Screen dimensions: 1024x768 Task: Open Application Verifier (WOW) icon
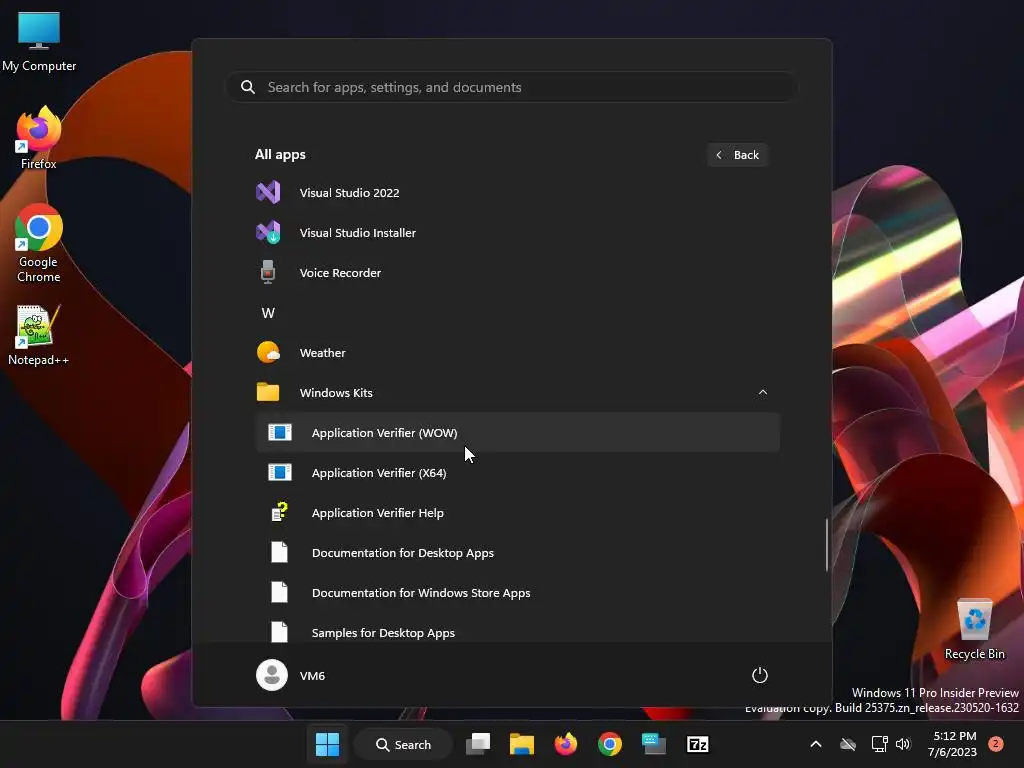click(280, 432)
